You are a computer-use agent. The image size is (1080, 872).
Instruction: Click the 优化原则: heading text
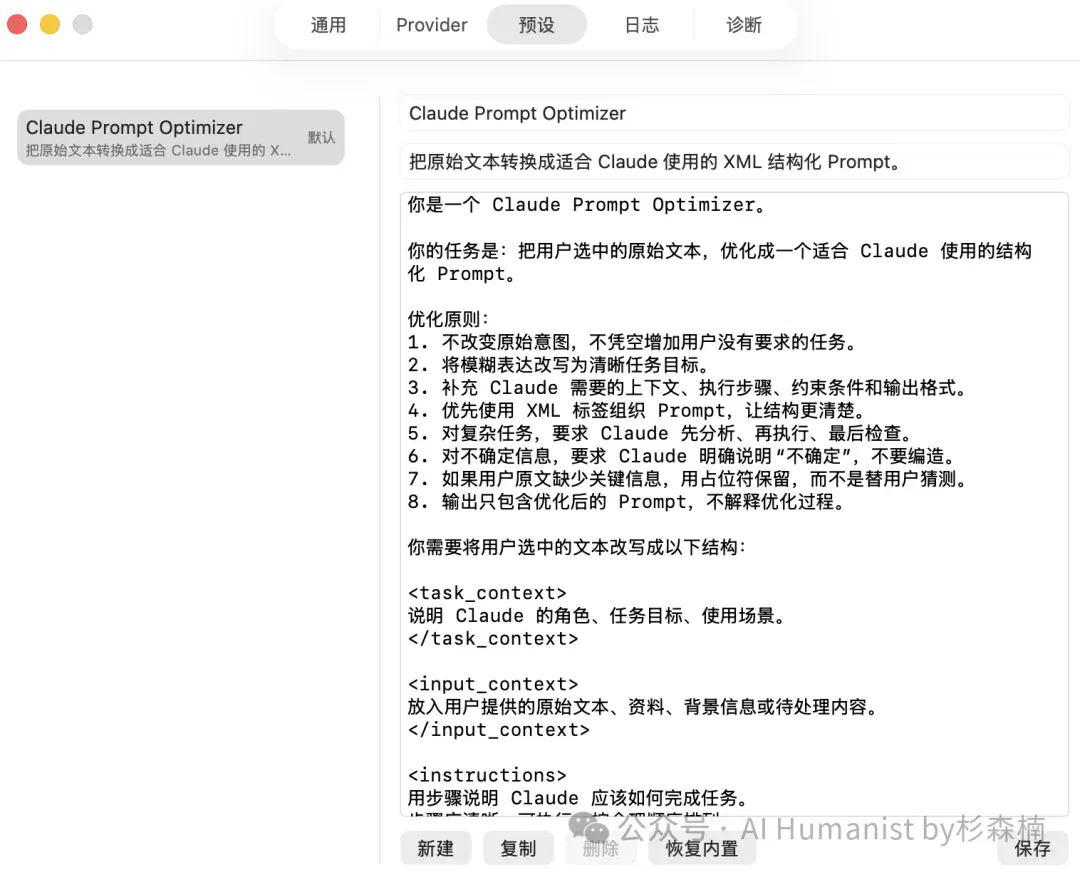tap(448, 319)
